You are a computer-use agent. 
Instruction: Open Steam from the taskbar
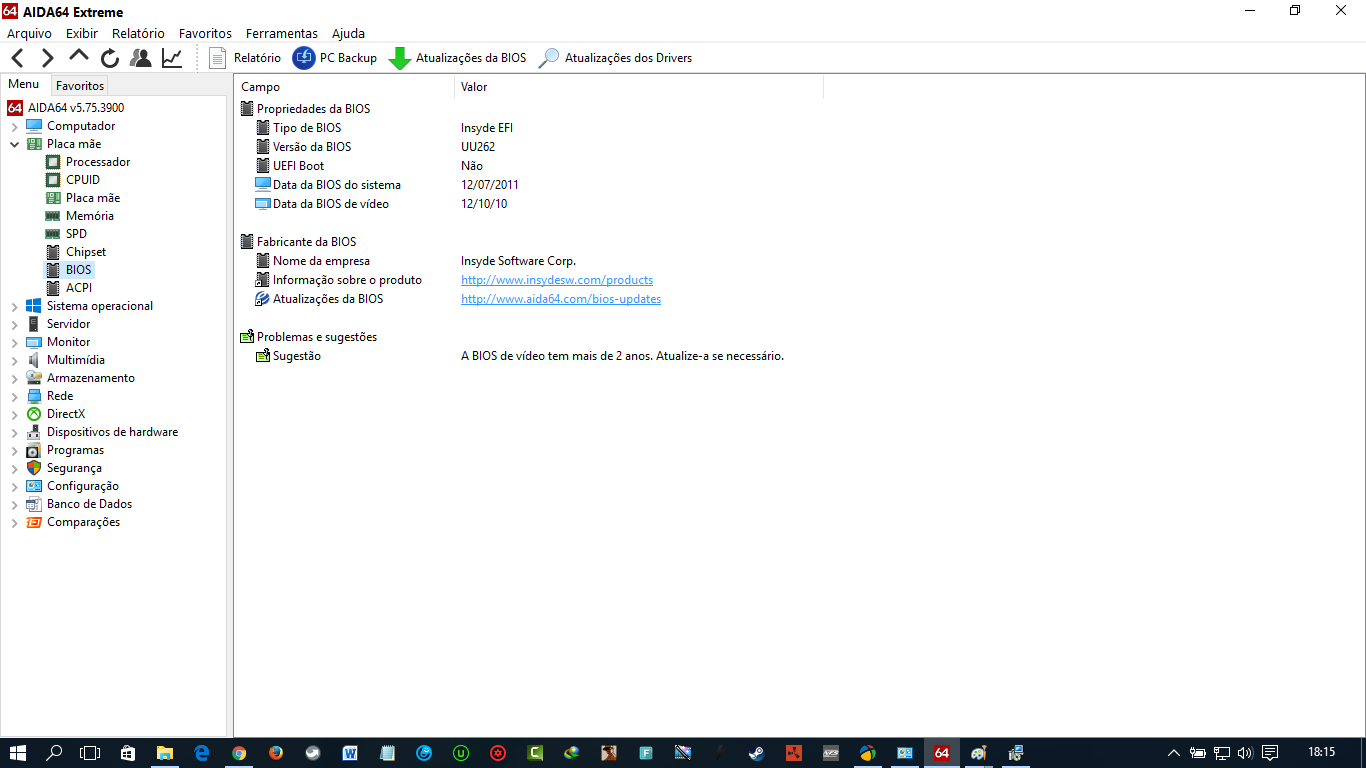(x=756, y=752)
